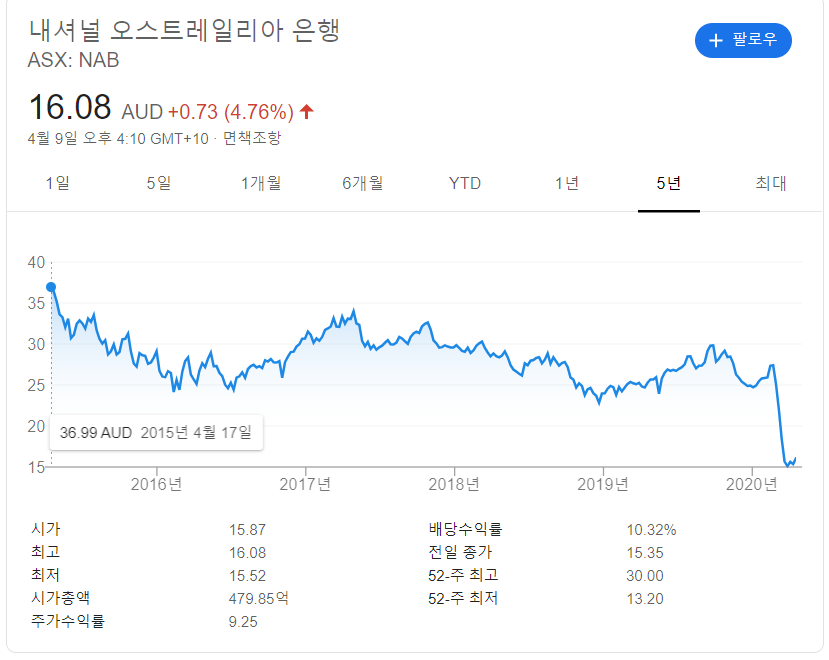
Task: Show the 1년 range tab
Action: [567, 184]
